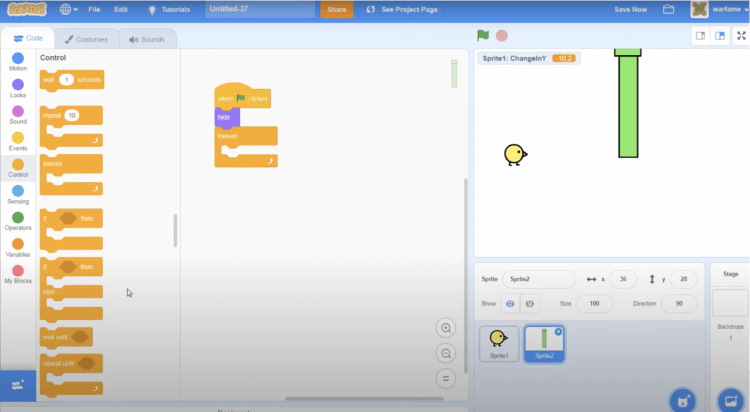Viewport: 750px width, 412px height.
Task: Click the Choose a Backdrop button
Action: point(730,400)
